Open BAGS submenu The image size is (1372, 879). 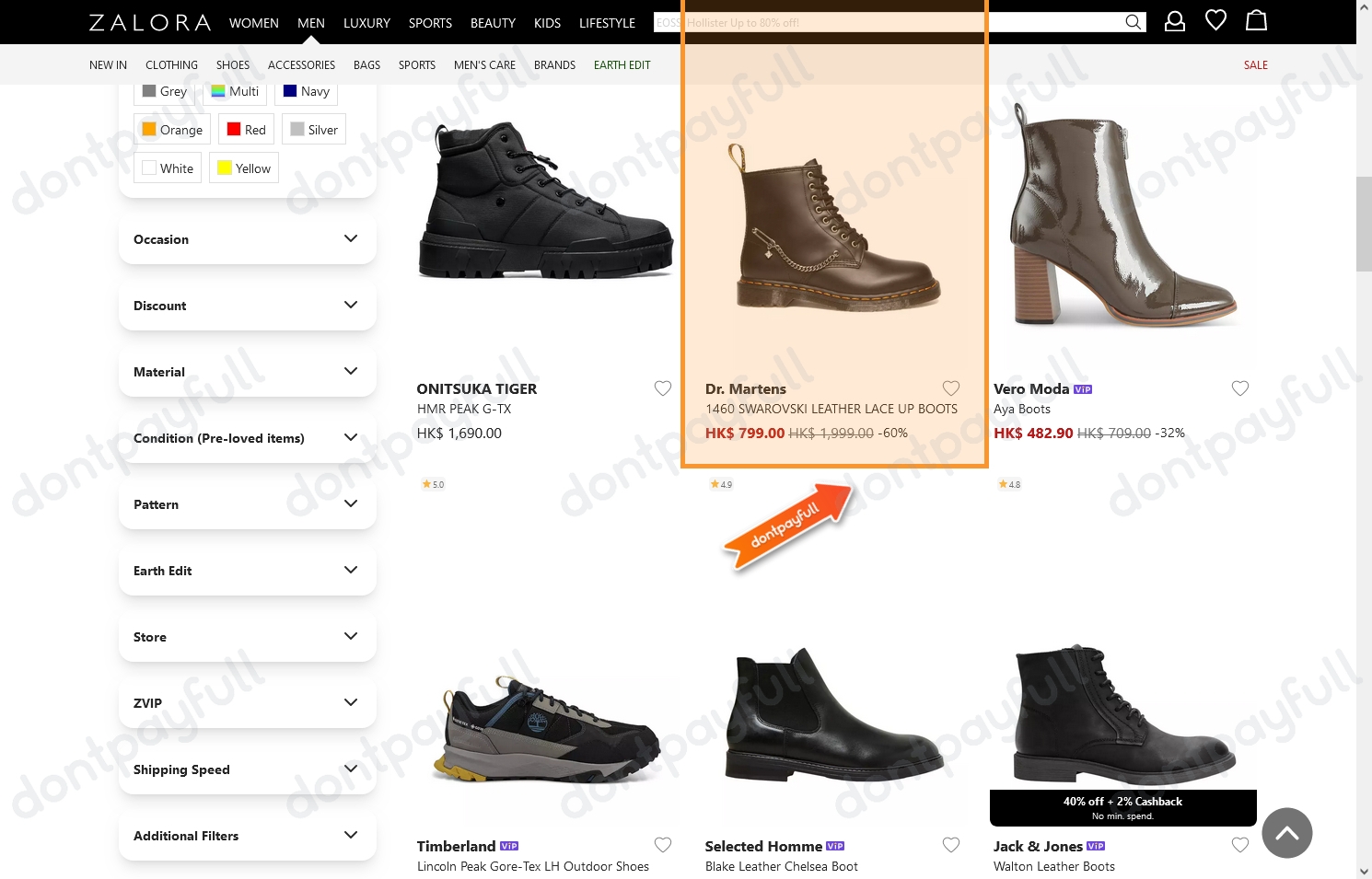point(366,65)
